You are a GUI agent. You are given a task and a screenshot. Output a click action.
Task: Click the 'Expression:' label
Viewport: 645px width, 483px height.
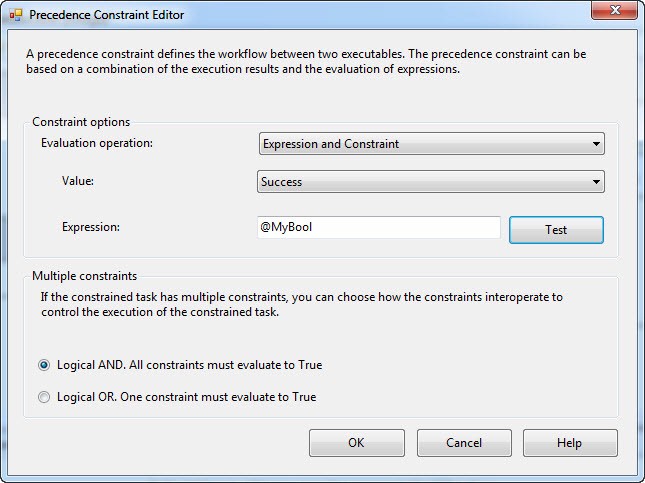tap(90, 227)
